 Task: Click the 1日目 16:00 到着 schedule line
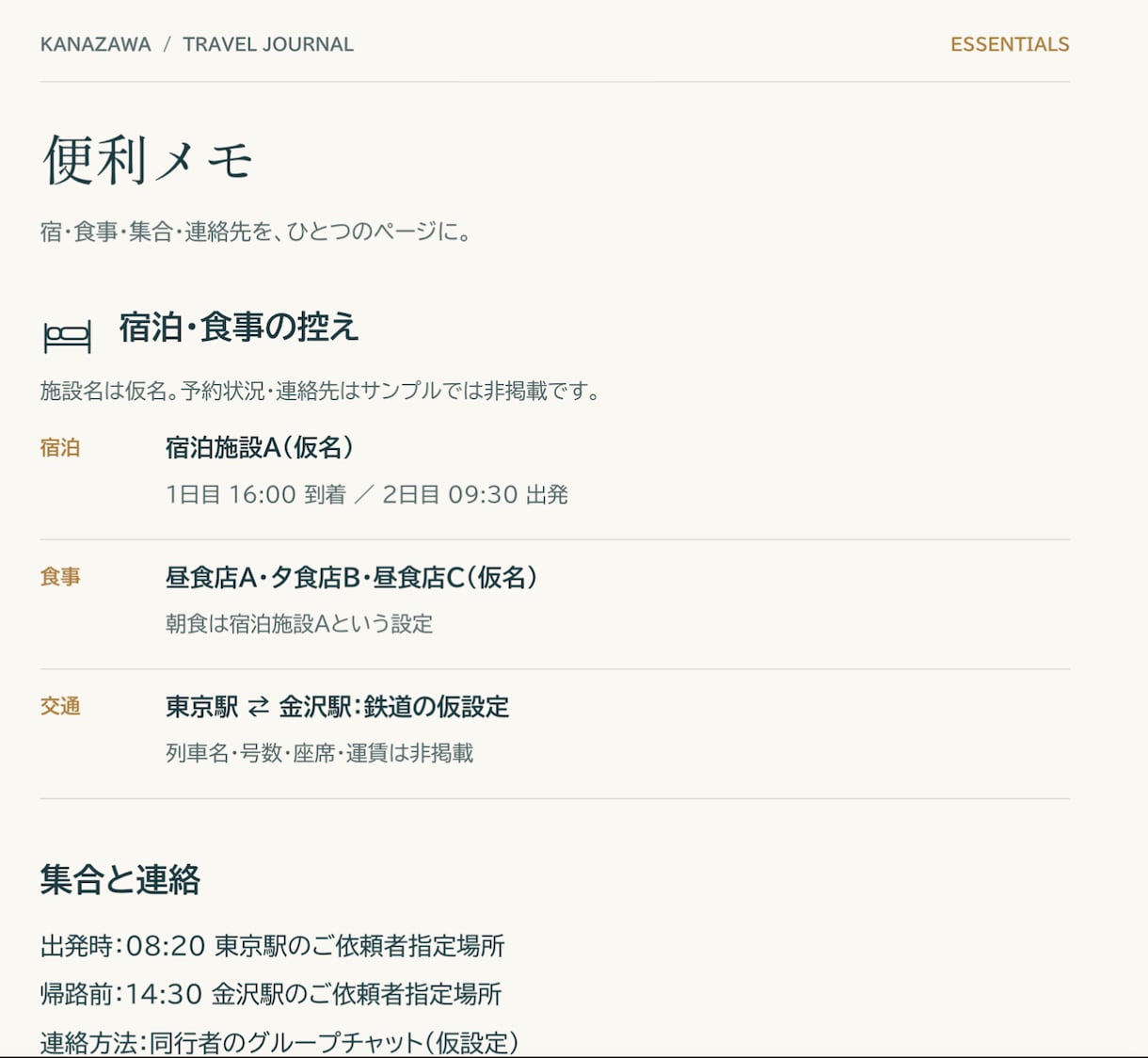point(367,494)
